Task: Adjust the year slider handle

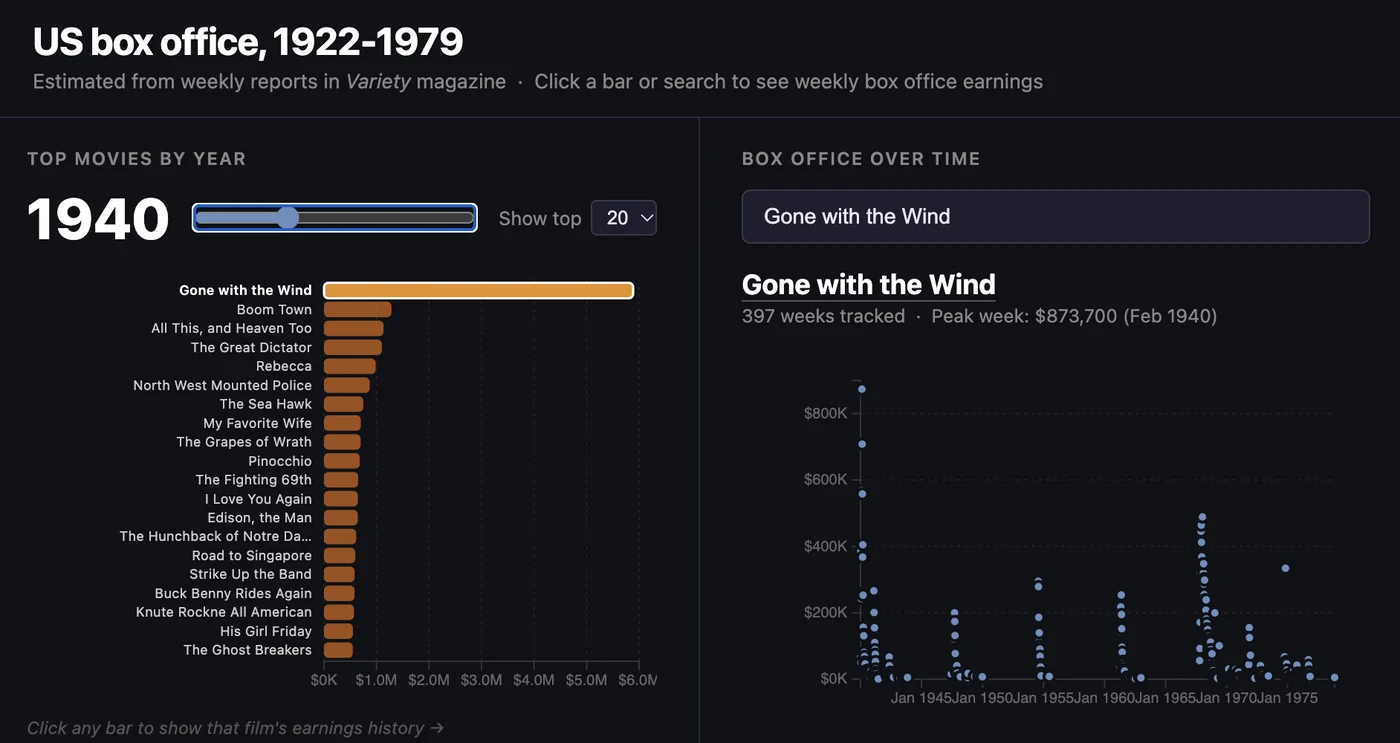Action: pyautogui.click(x=287, y=218)
